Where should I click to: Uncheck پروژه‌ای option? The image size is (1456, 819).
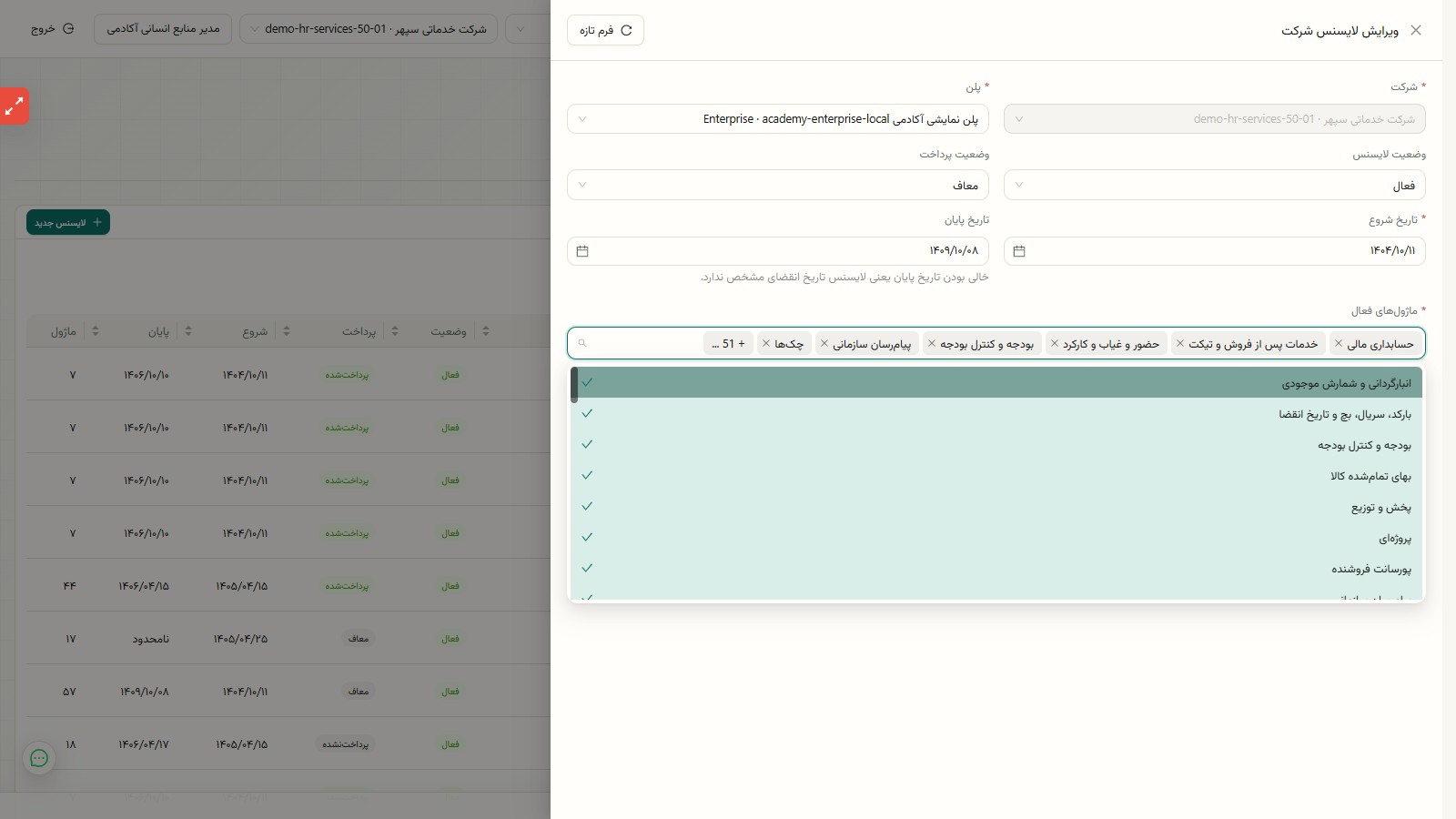[996, 537]
